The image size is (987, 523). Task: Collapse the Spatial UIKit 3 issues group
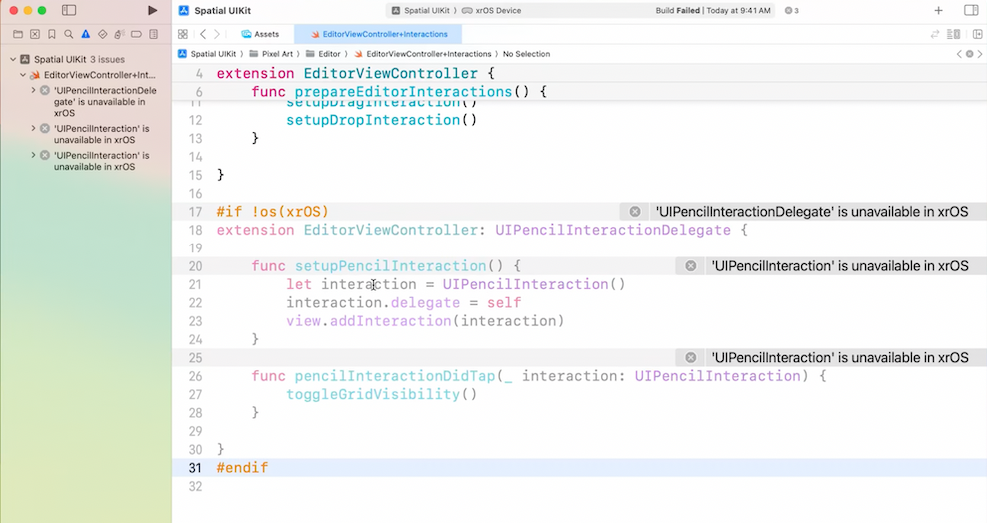click(13, 59)
